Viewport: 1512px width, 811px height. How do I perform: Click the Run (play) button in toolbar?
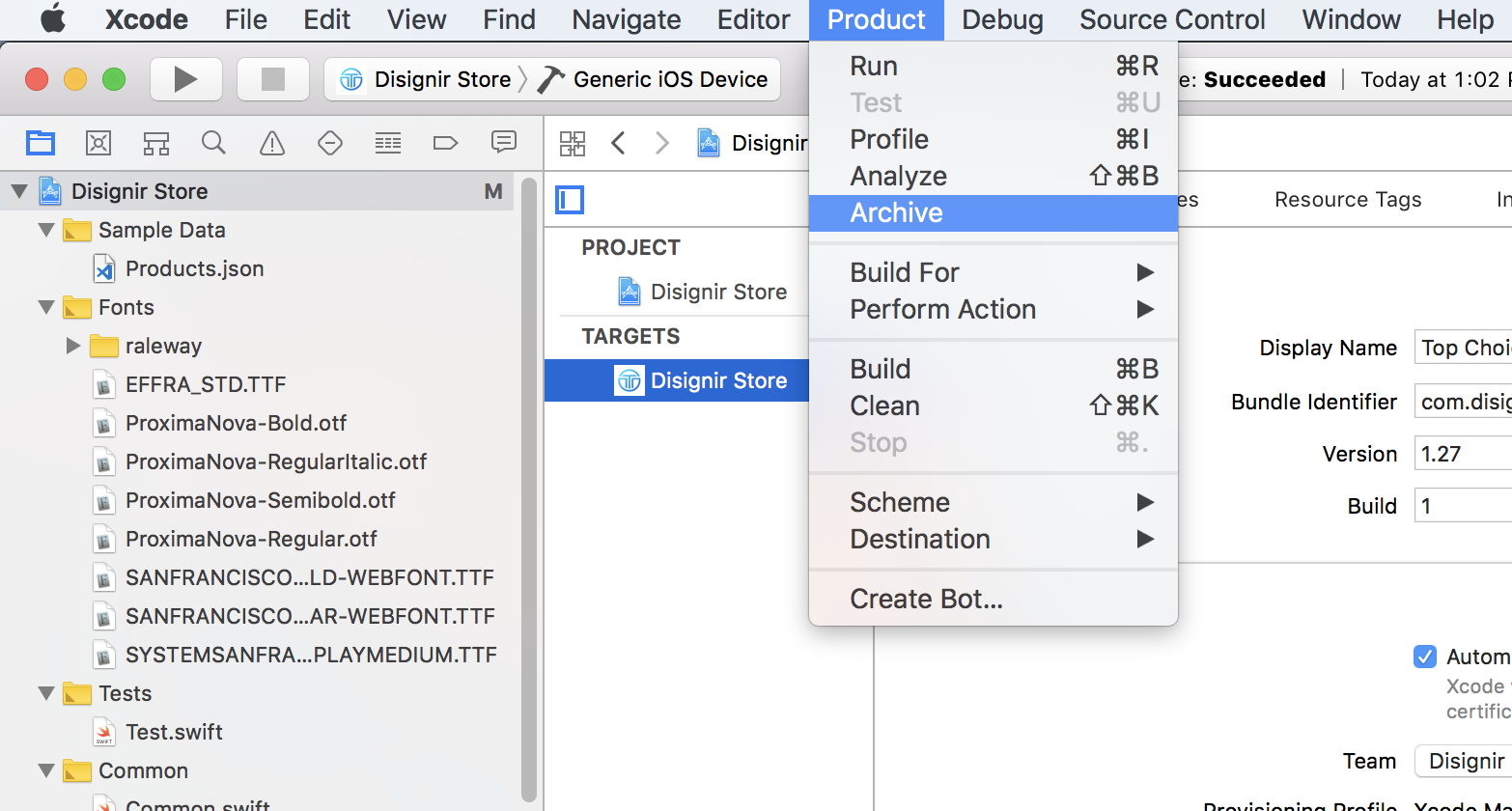click(186, 79)
